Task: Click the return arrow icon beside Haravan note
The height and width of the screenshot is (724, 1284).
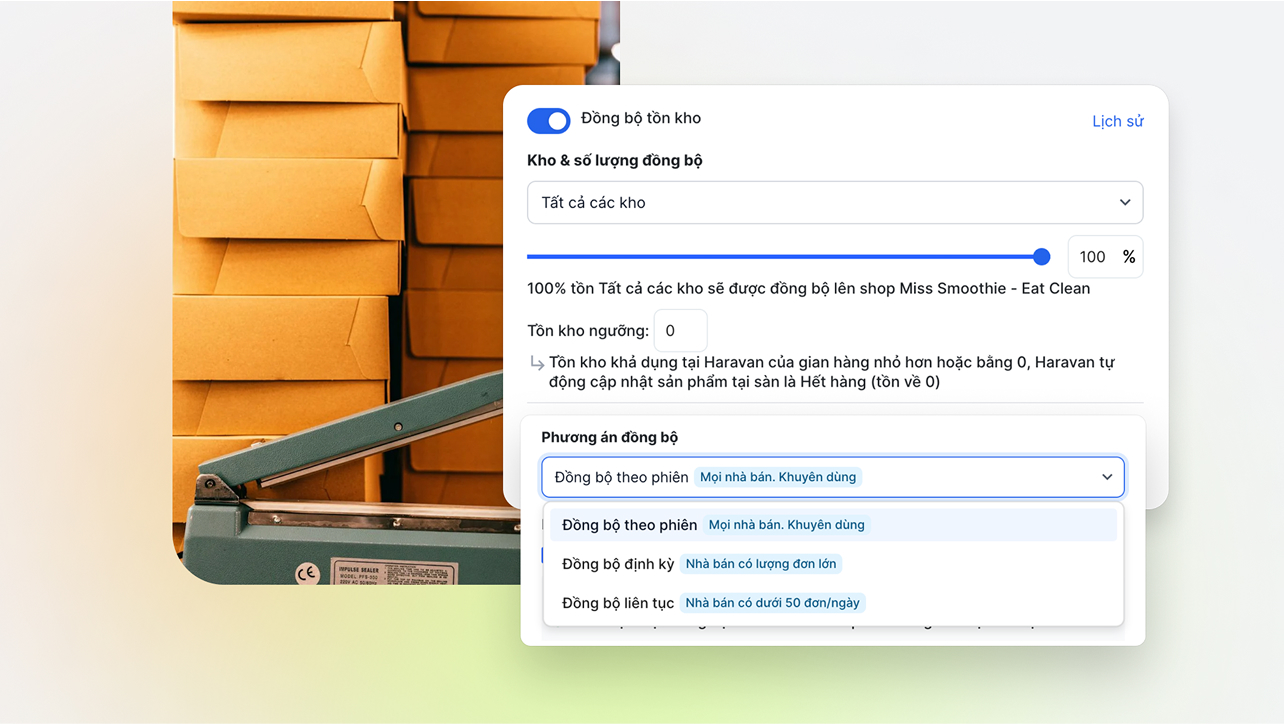Action: click(536, 363)
